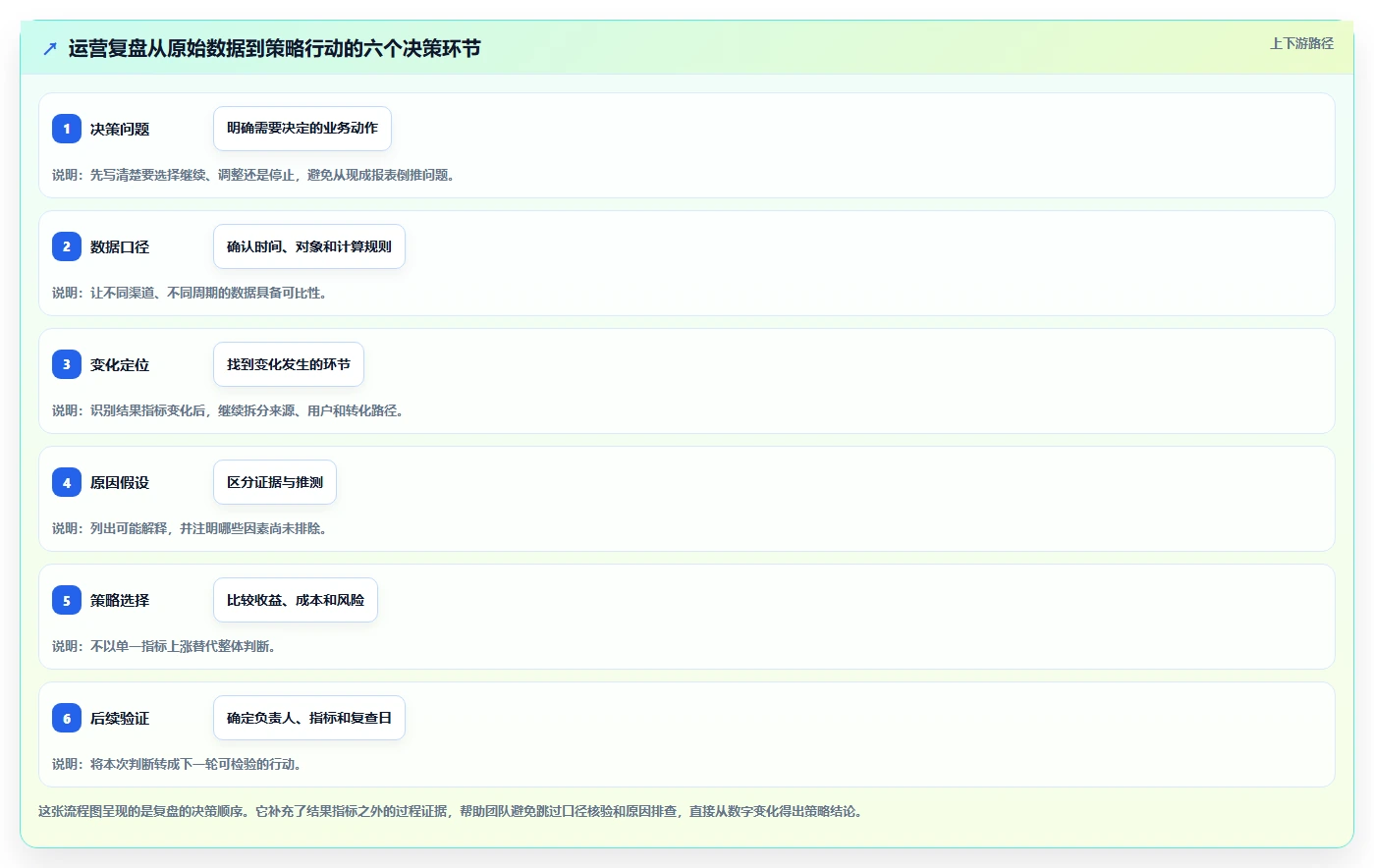Click the 区分证据与推测 chip

(275, 482)
